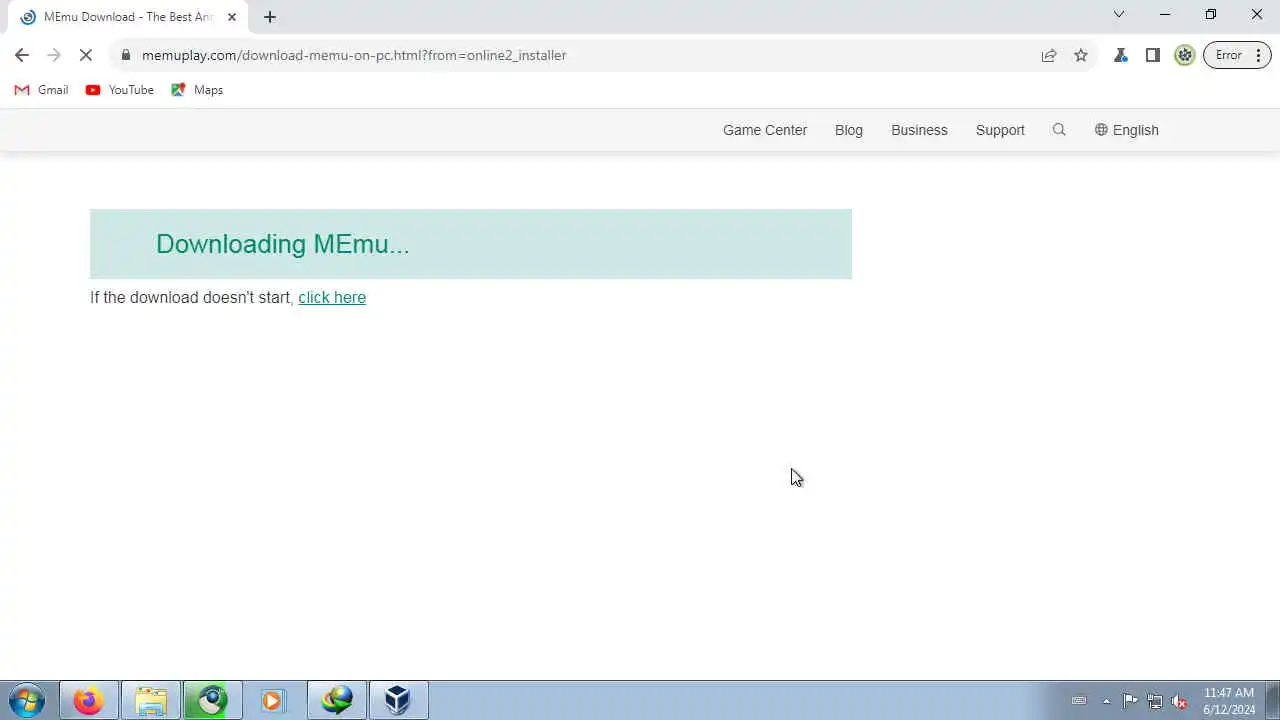The width and height of the screenshot is (1280, 720).
Task: Restore down the Chrome window
Action: [1211, 14]
